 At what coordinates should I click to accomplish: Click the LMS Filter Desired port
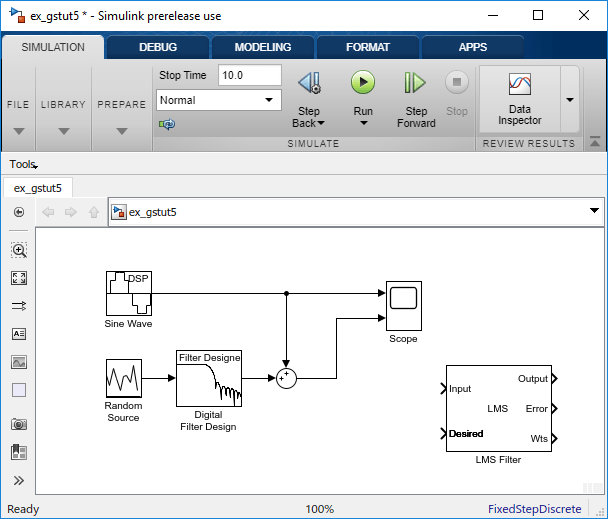click(444, 434)
